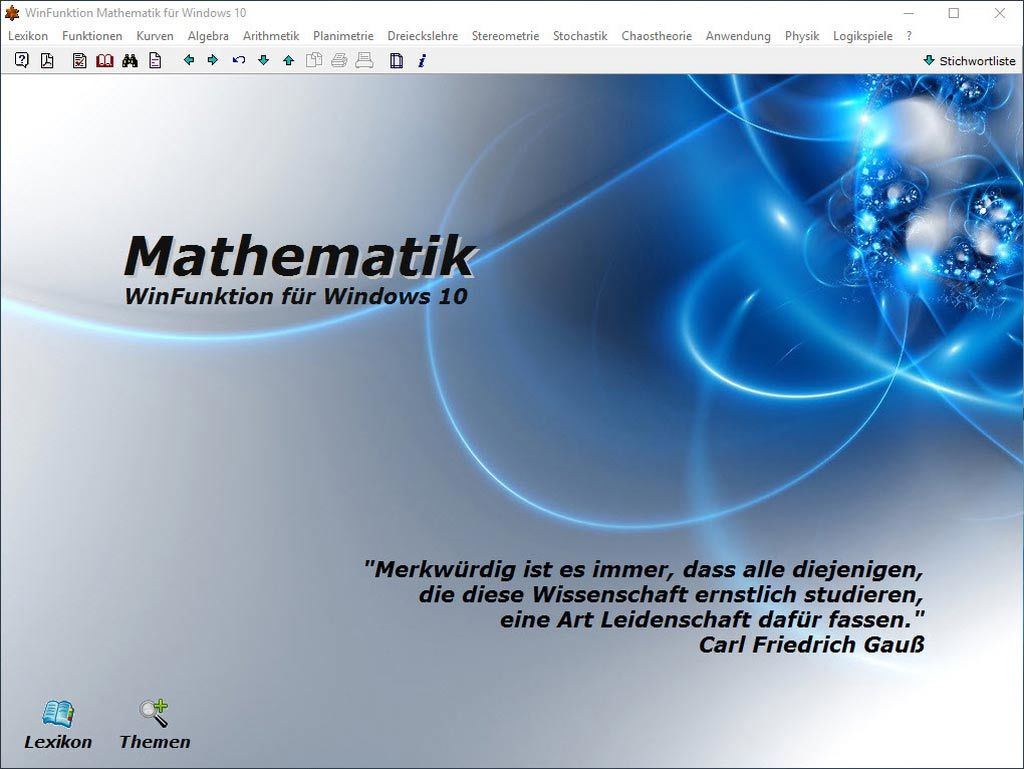Open the Anwendung menu
The height and width of the screenshot is (769, 1024).
738,36
